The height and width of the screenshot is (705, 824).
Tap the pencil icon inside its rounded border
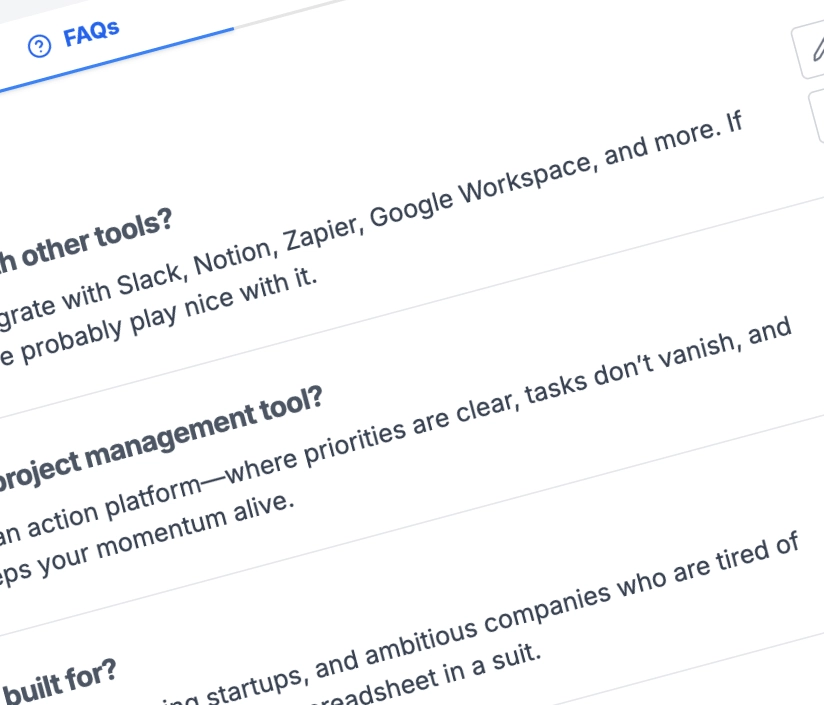pyautogui.click(x=816, y=47)
